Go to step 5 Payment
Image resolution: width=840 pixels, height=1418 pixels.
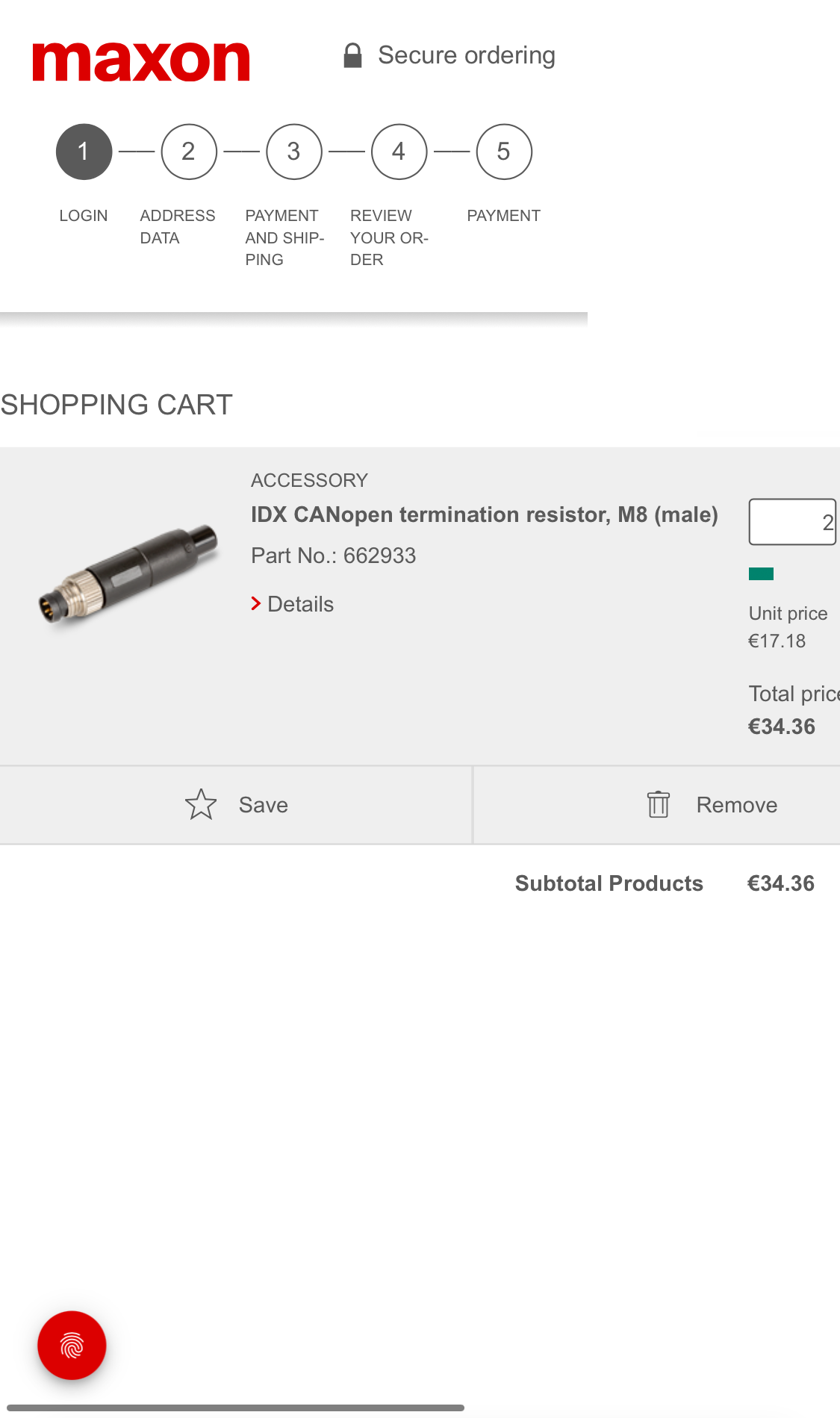pos(504,152)
